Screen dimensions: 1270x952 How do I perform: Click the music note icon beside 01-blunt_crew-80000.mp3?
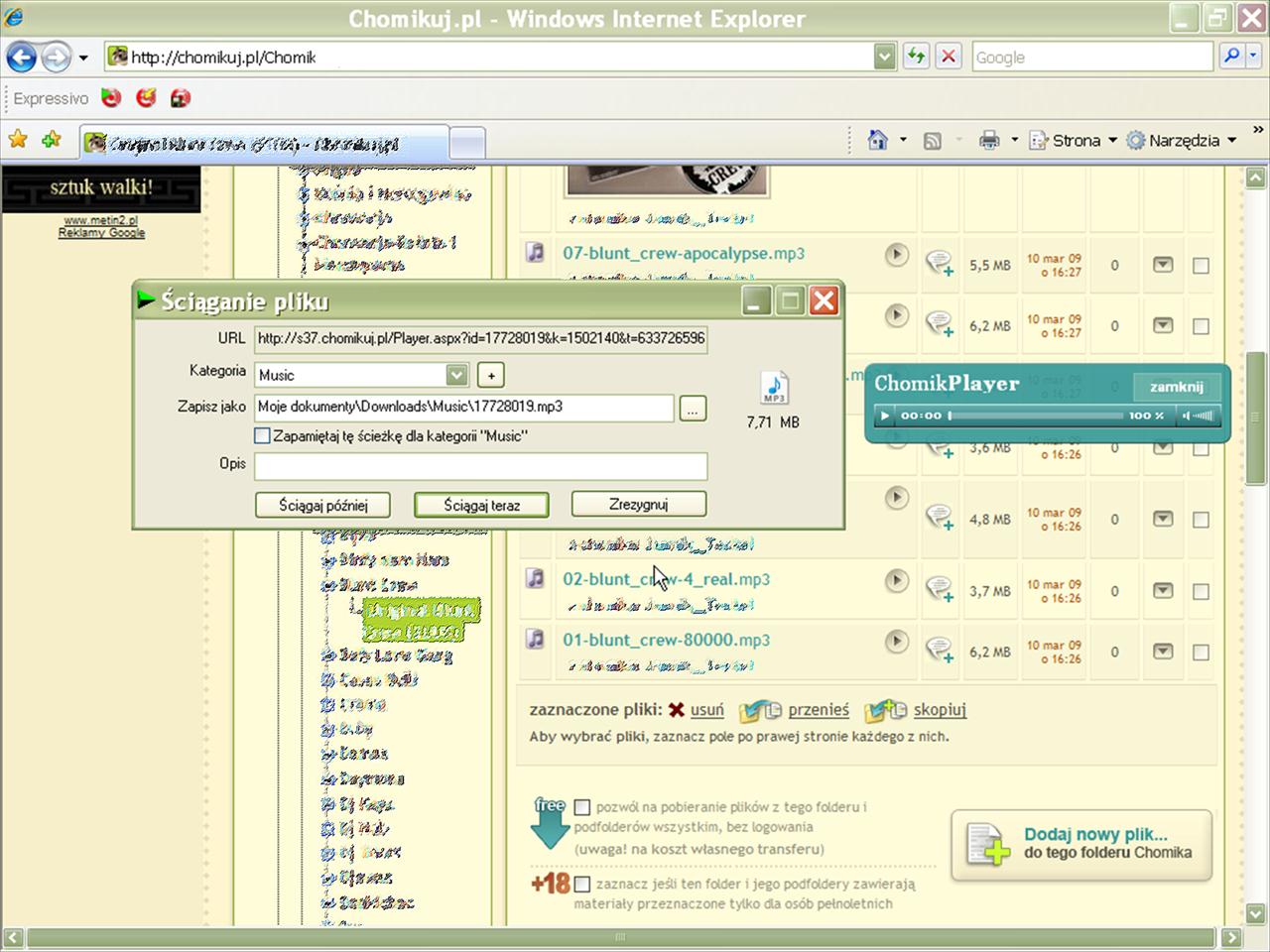tap(535, 639)
